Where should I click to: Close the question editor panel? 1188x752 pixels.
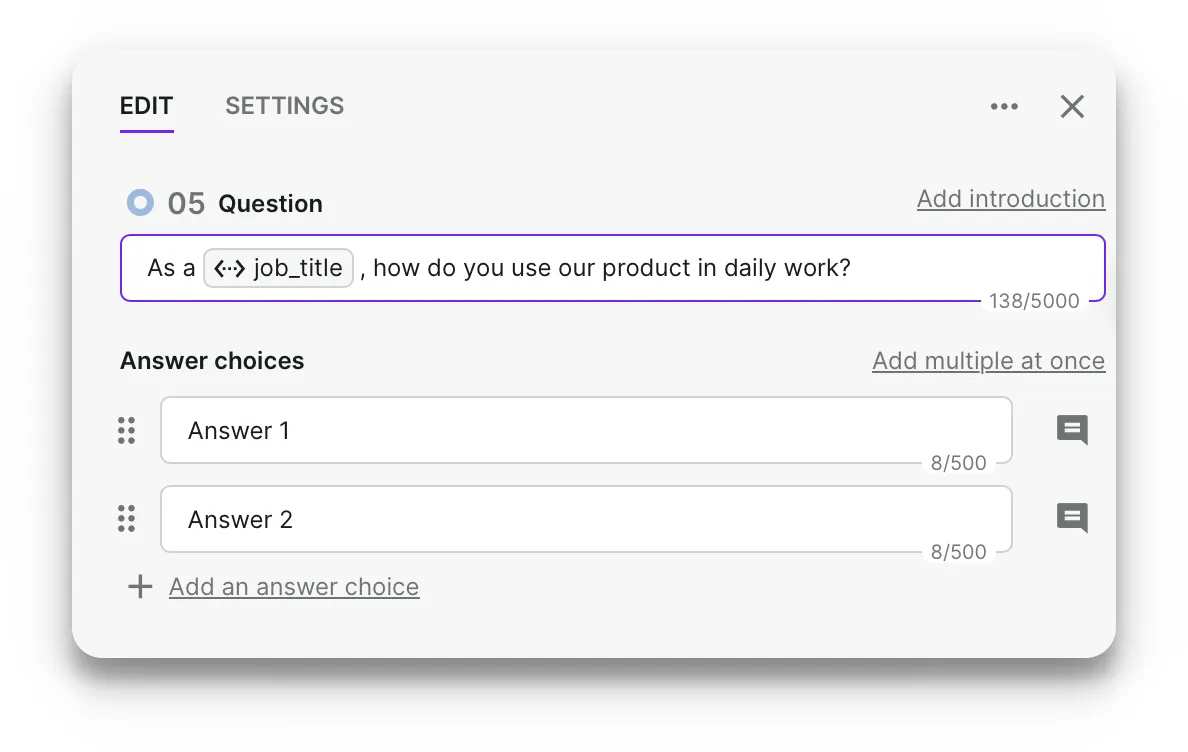pos(1072,107)
